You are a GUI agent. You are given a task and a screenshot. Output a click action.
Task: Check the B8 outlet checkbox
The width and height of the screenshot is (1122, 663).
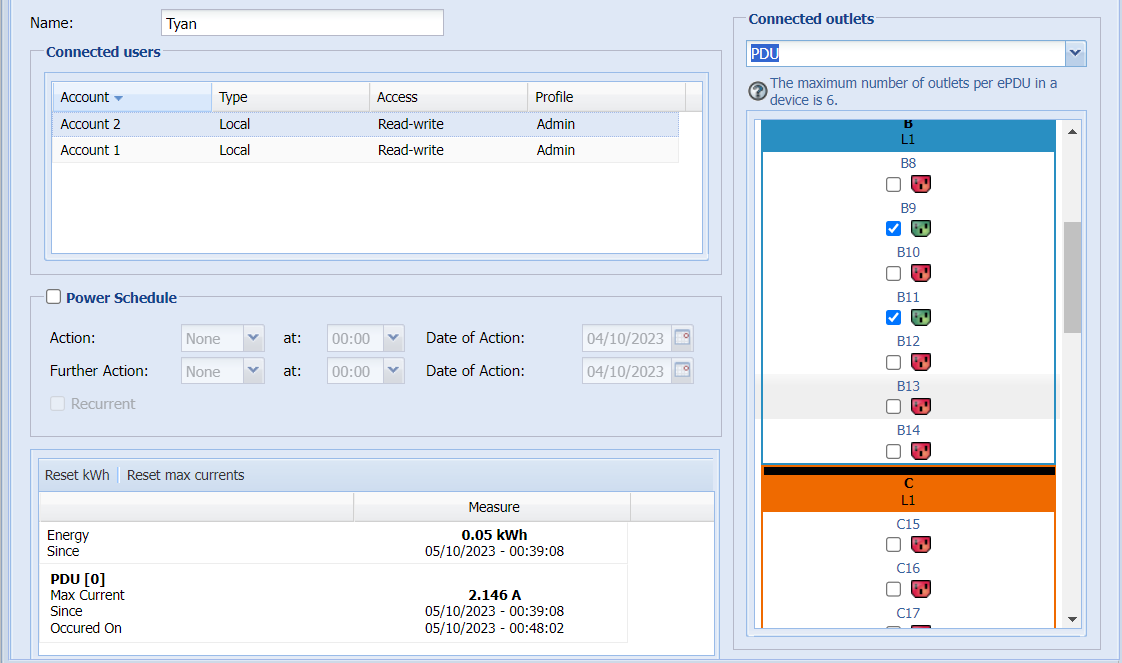click(893, 185)
